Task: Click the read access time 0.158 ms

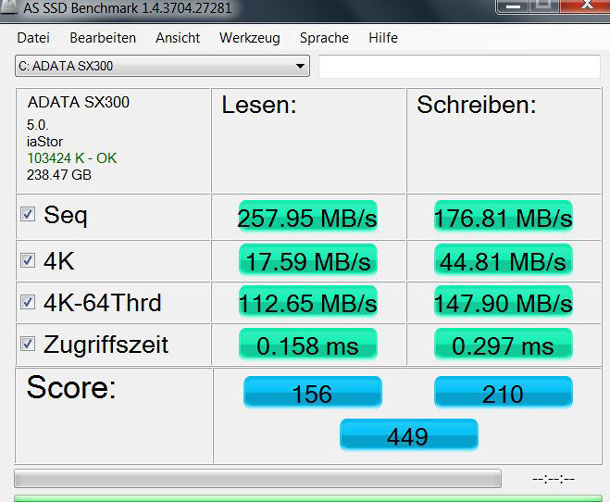Action: [x=308, y=344]
